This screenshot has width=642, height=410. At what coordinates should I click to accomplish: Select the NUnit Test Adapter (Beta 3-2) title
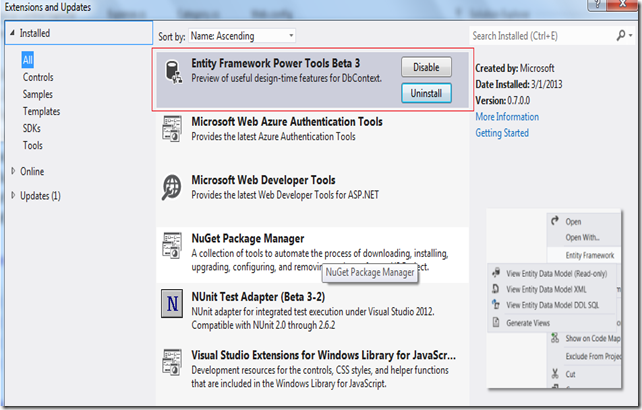[x=258, y=297]
